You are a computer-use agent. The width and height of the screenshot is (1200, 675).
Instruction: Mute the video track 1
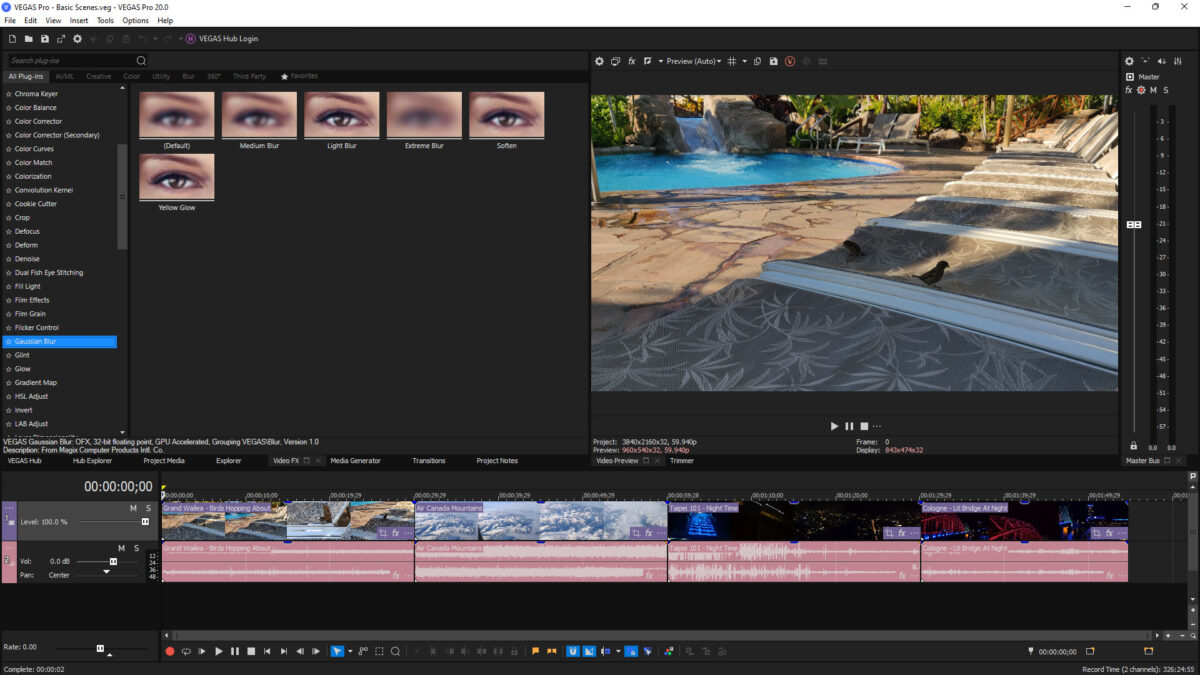click(133, 509)
